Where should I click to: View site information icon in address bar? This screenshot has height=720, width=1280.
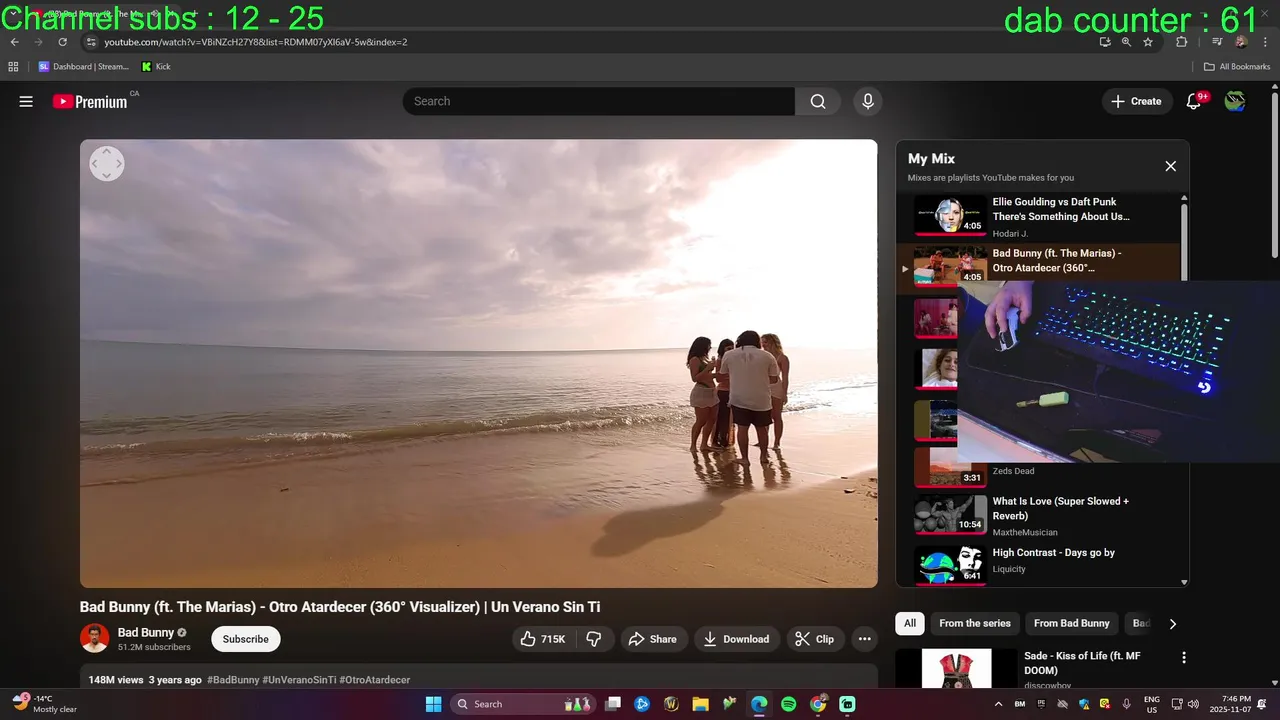91,42
